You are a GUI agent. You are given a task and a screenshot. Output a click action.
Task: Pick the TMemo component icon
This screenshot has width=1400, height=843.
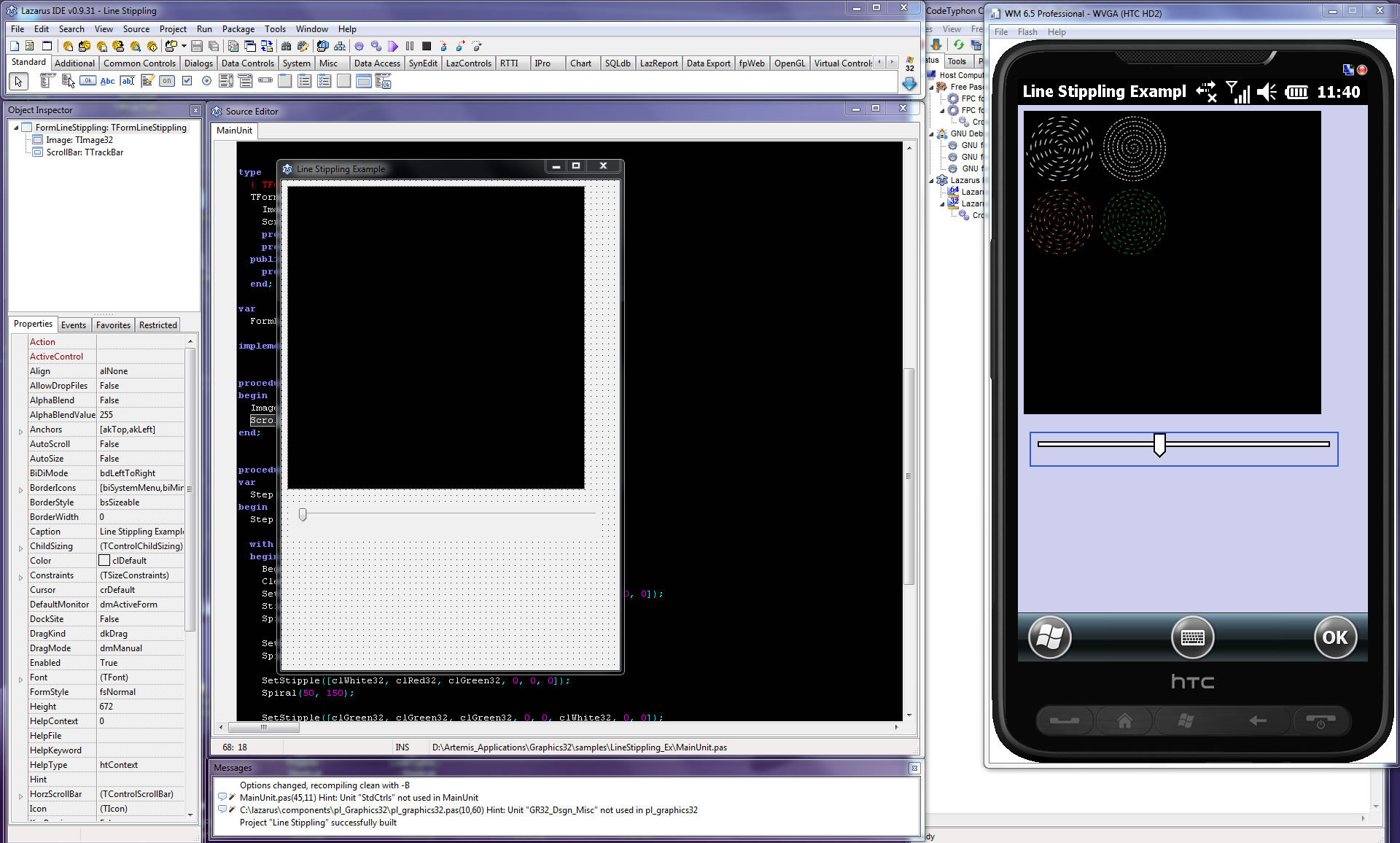click(x=147, y=81)
